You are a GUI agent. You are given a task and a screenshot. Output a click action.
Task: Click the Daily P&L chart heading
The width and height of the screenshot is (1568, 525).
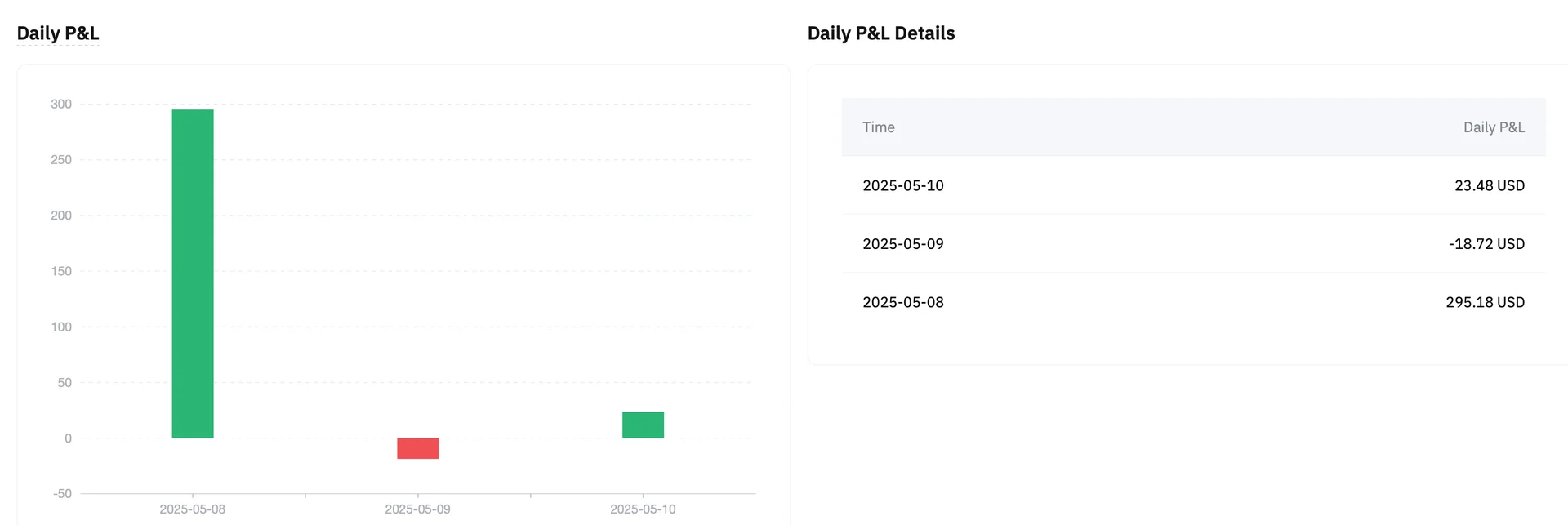pos(58,33)
